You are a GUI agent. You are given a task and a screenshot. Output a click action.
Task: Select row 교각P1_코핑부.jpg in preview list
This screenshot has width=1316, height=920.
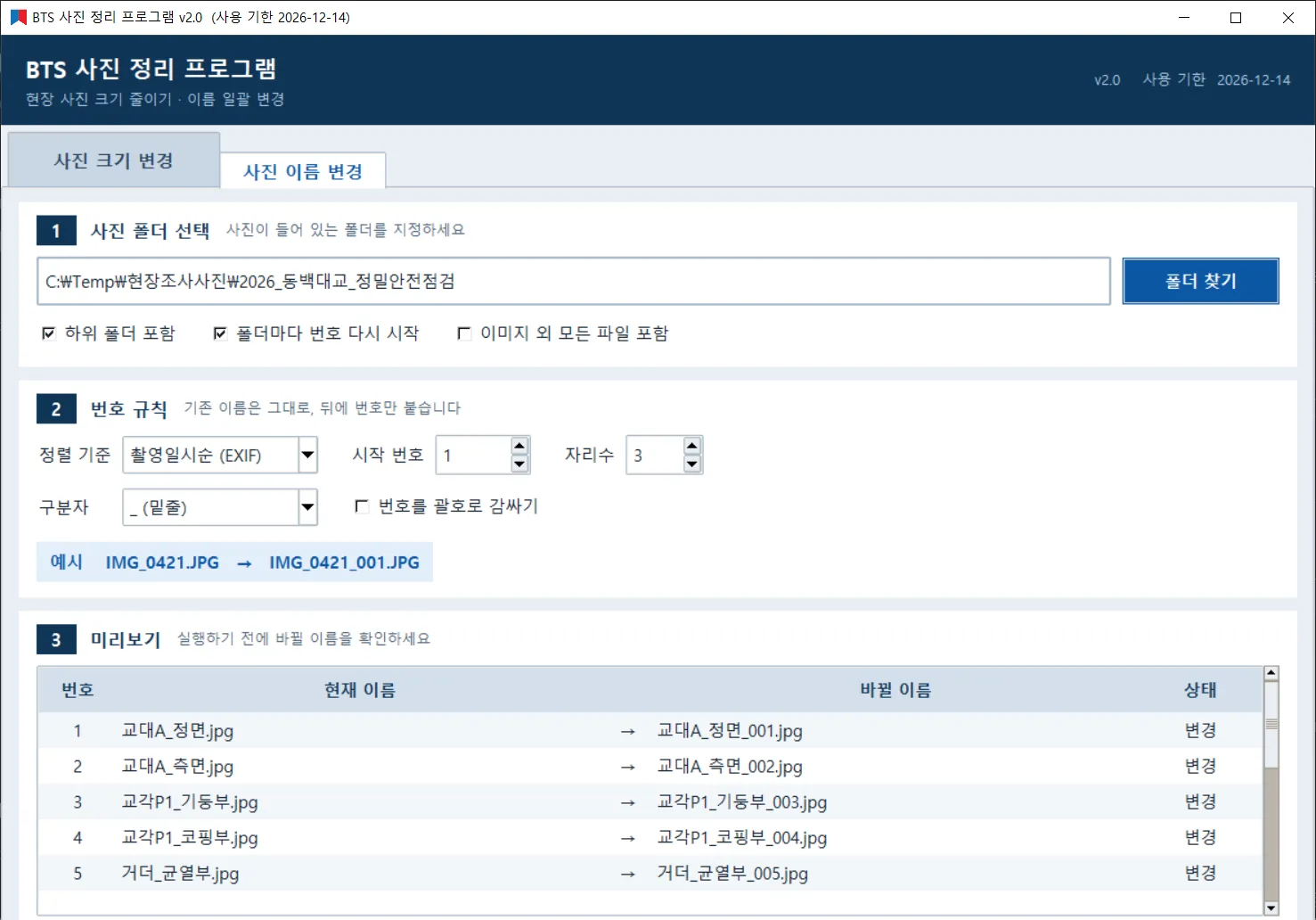click(x=650, y=837)
